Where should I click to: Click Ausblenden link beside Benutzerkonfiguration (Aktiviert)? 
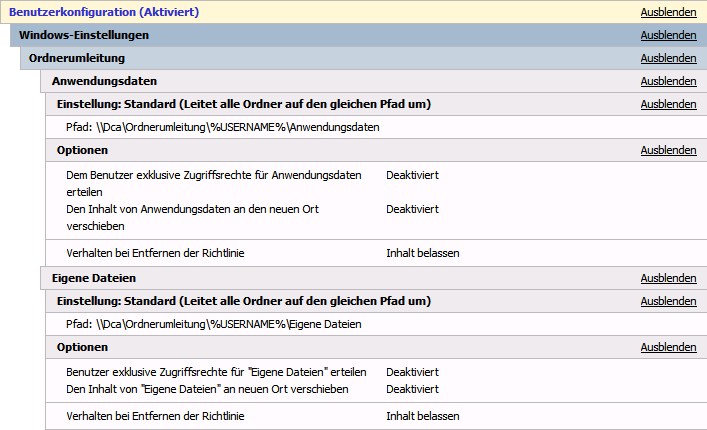pos(668,13)
